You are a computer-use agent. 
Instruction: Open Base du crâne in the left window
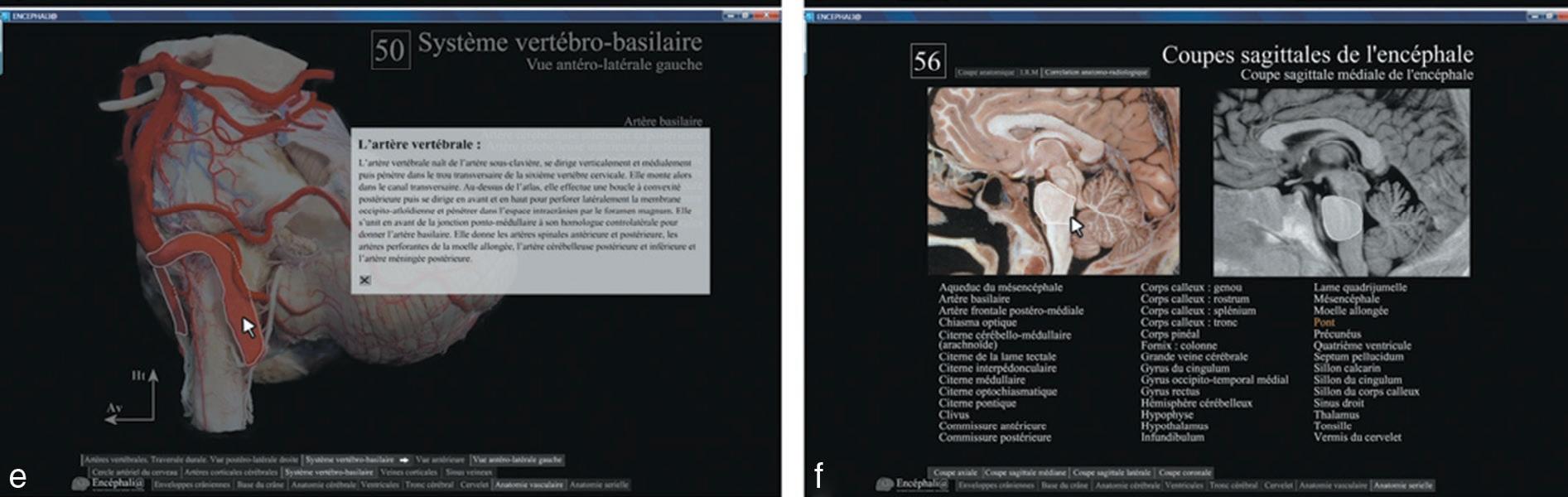point(260,485)
